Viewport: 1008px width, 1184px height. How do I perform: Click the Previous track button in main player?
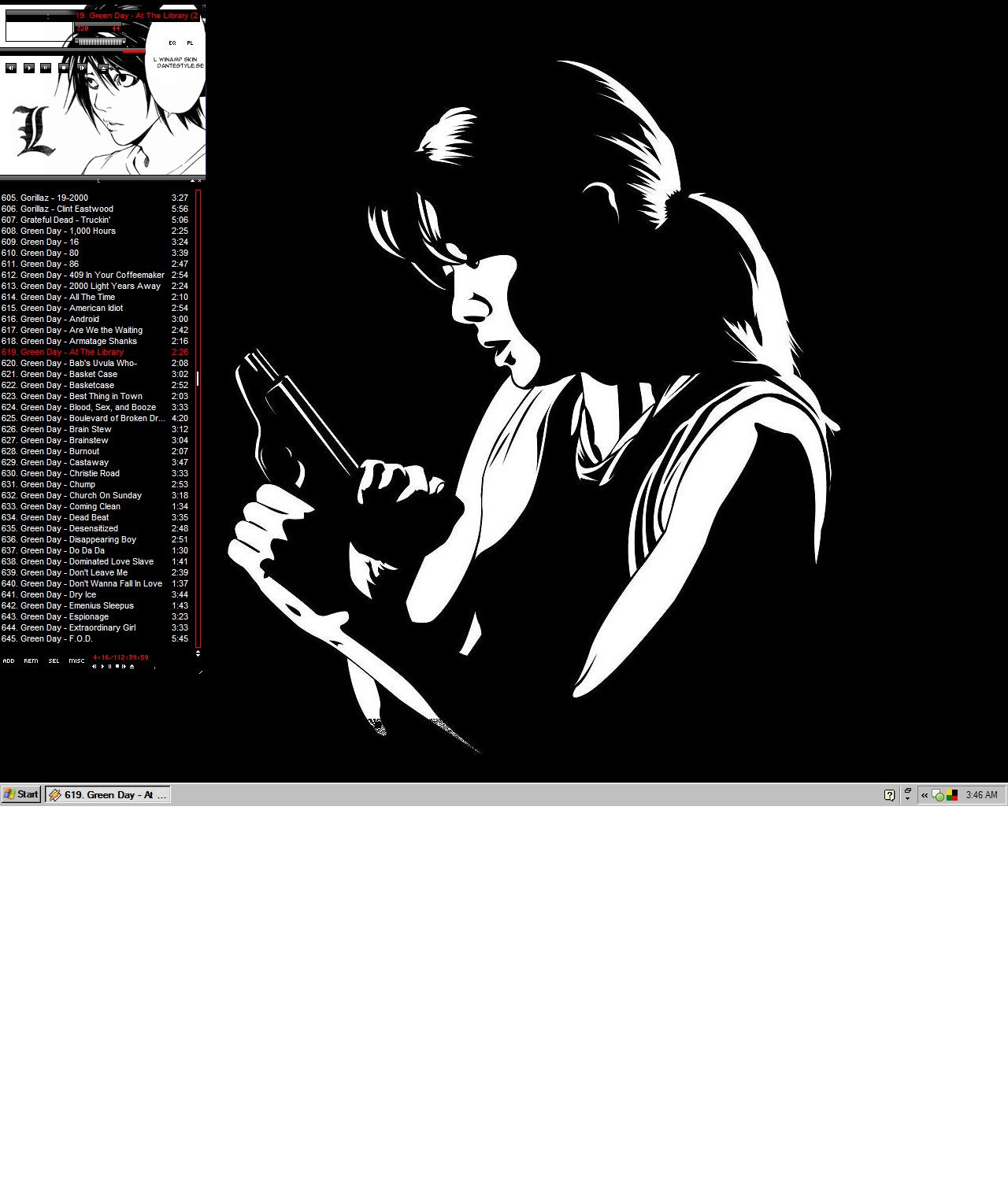[11, 68]
